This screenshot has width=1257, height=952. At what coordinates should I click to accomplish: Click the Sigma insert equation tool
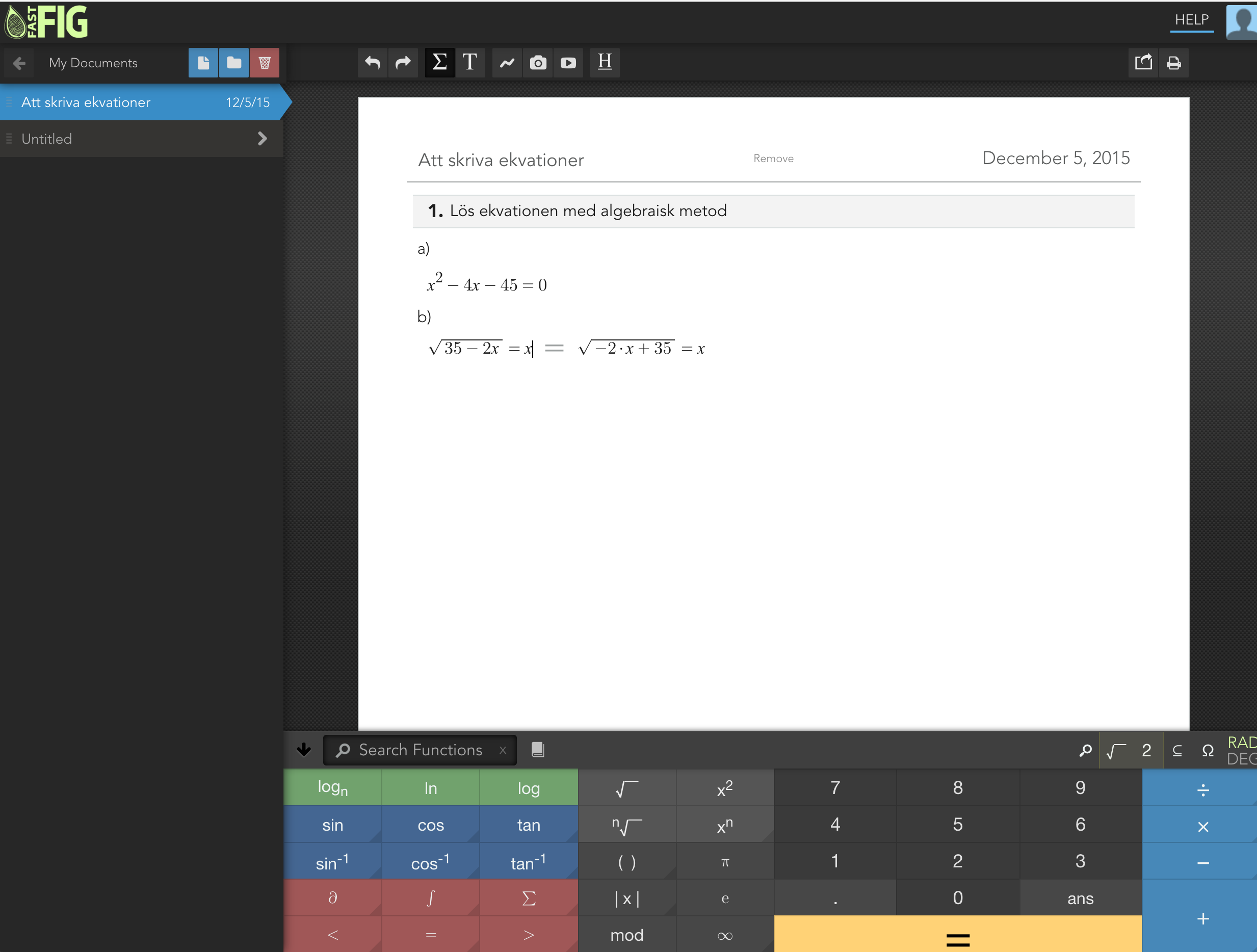[x=439, y=63]
